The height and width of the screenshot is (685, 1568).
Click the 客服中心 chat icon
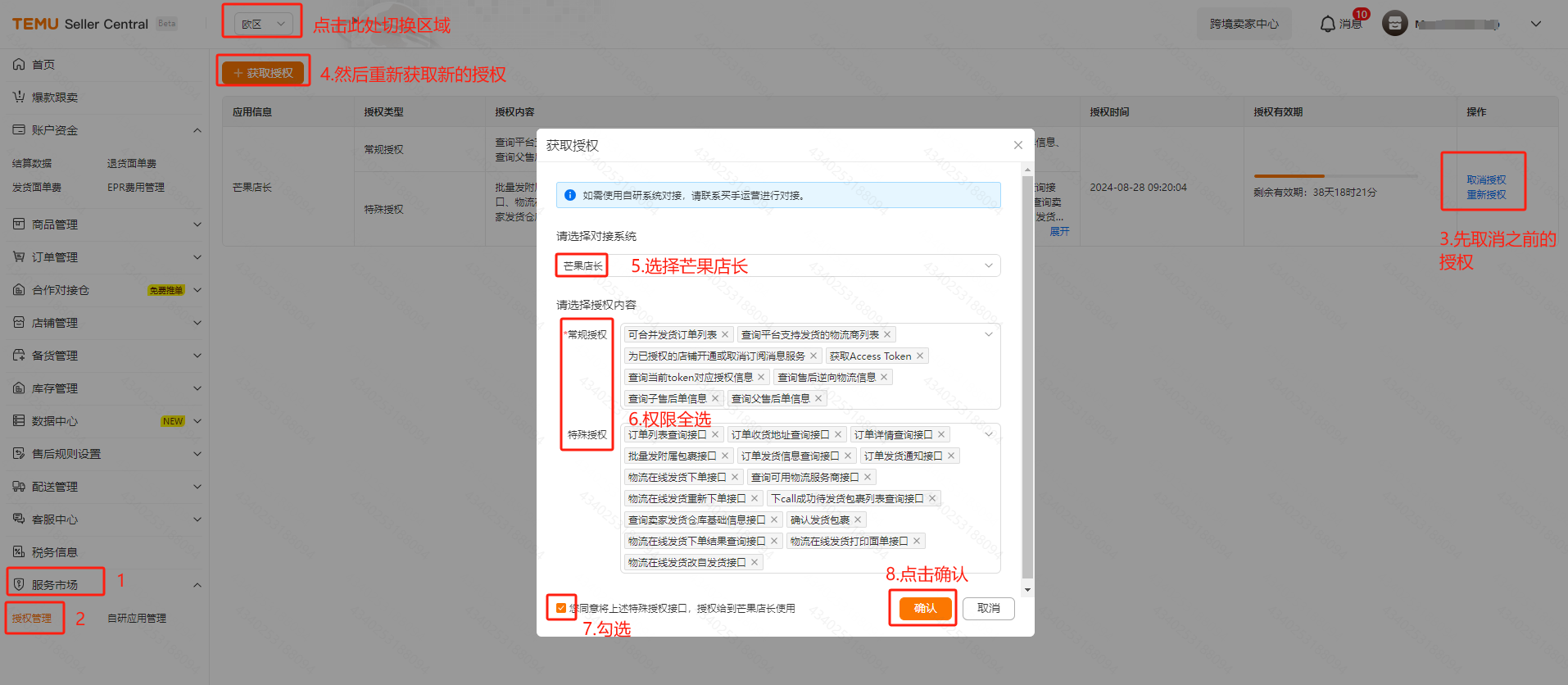pos(19,519)
